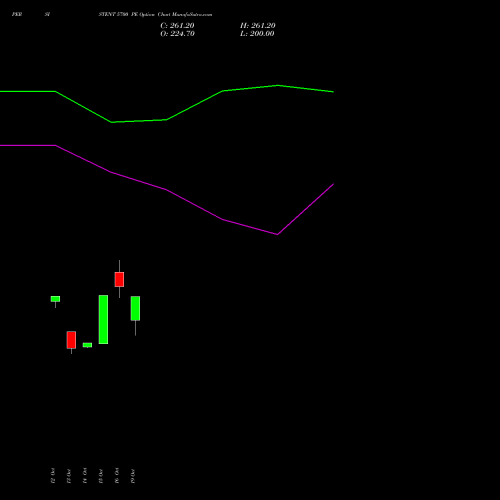Screen dimensions: 500x500
Task: Click the high value H: 261.20
Action: (x=258, y=26)
